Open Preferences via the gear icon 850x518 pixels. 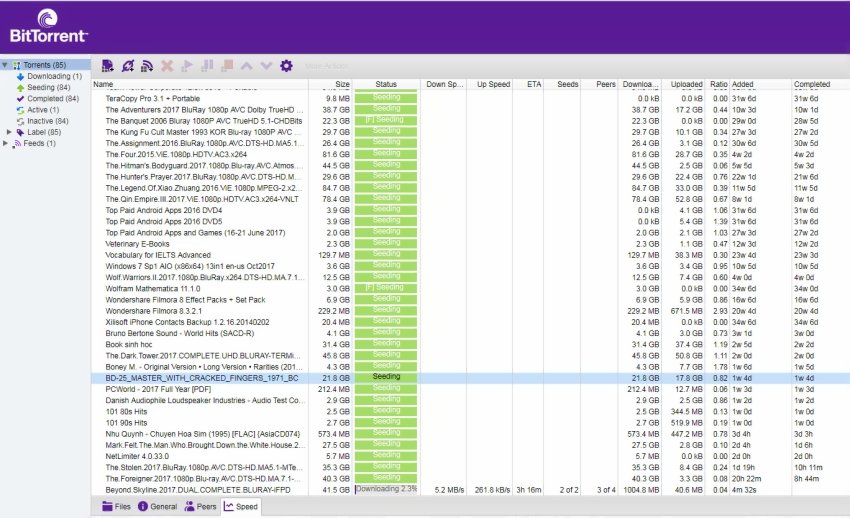point(286,66)
